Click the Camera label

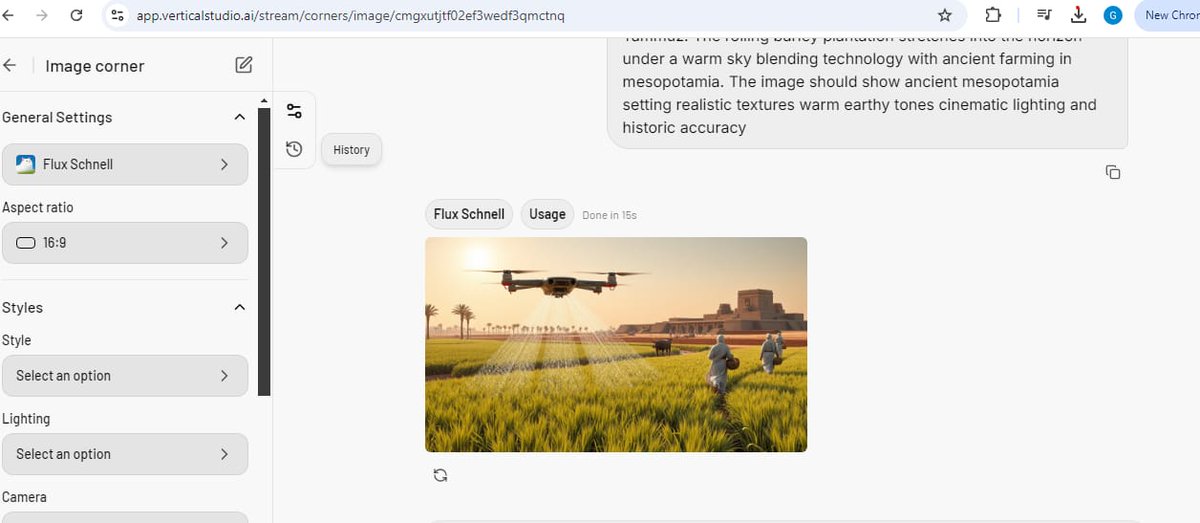[24, 497]
